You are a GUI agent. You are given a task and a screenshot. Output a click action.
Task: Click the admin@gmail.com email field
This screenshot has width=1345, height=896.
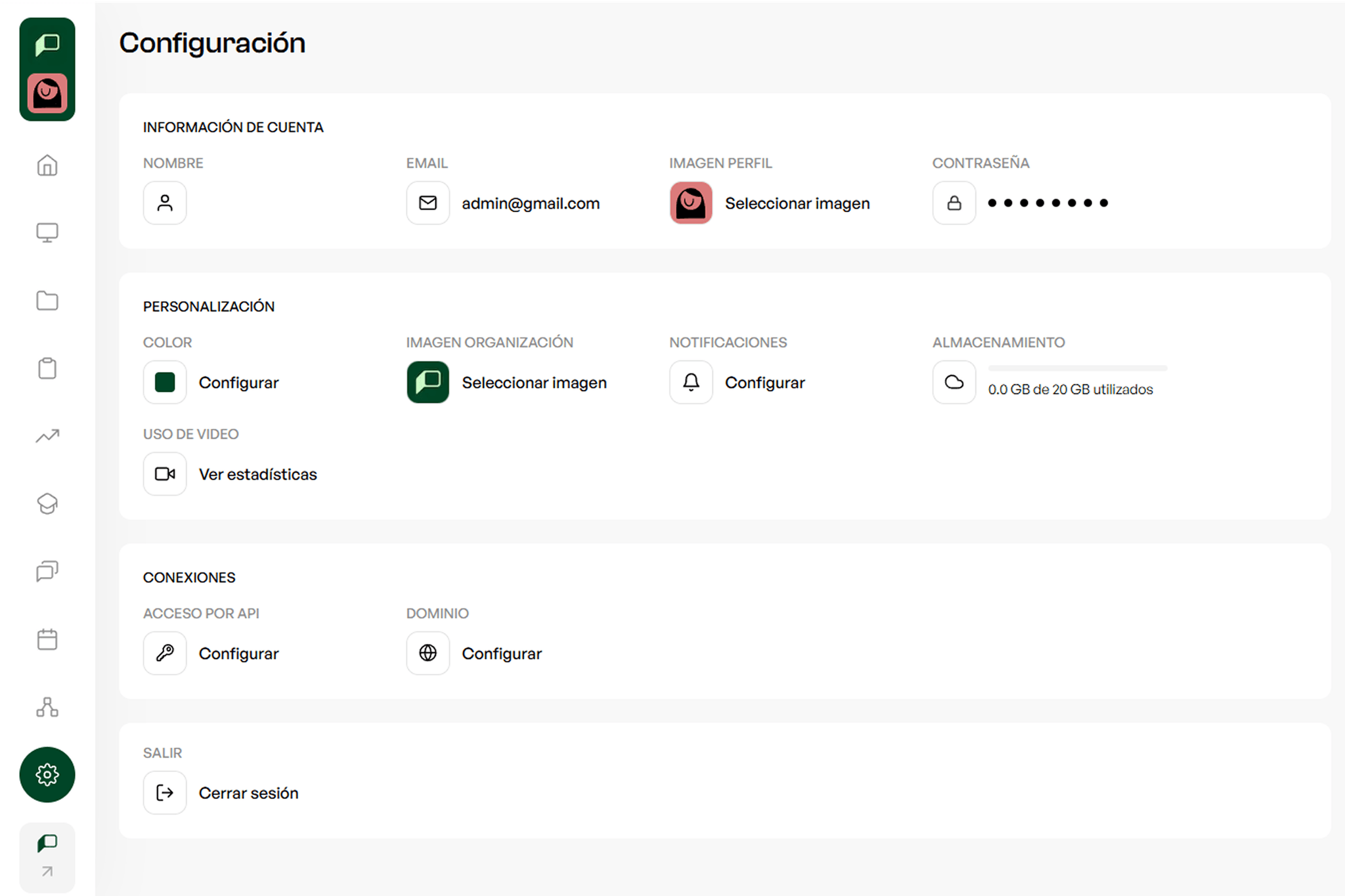tap(530, 203)
